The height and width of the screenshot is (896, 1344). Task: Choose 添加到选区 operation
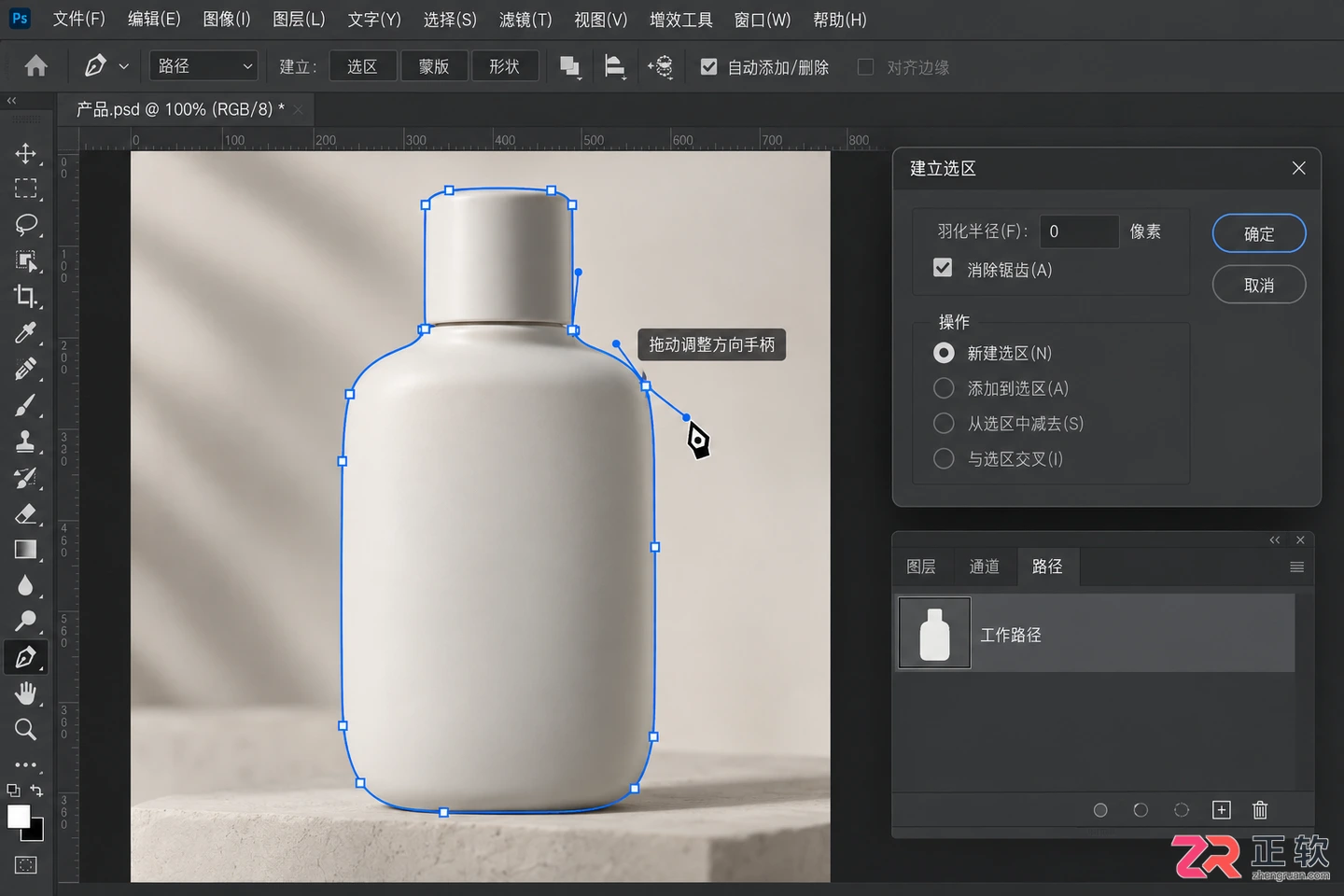[945, 388]
